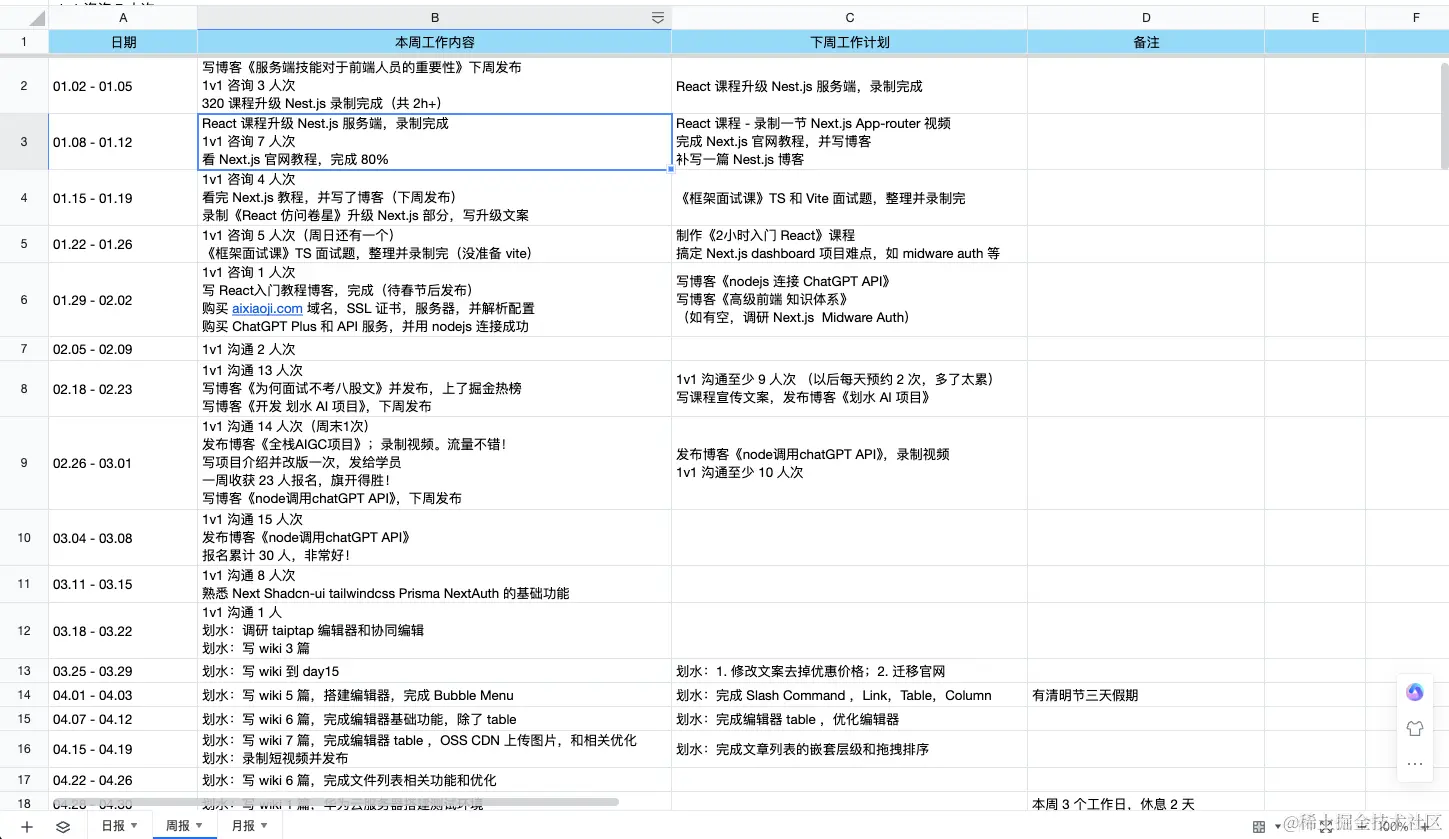Select the date cell 01.22 - 01.26
Screen dimensions: 1449x839
pyautogui.click(x=123, y=245)
